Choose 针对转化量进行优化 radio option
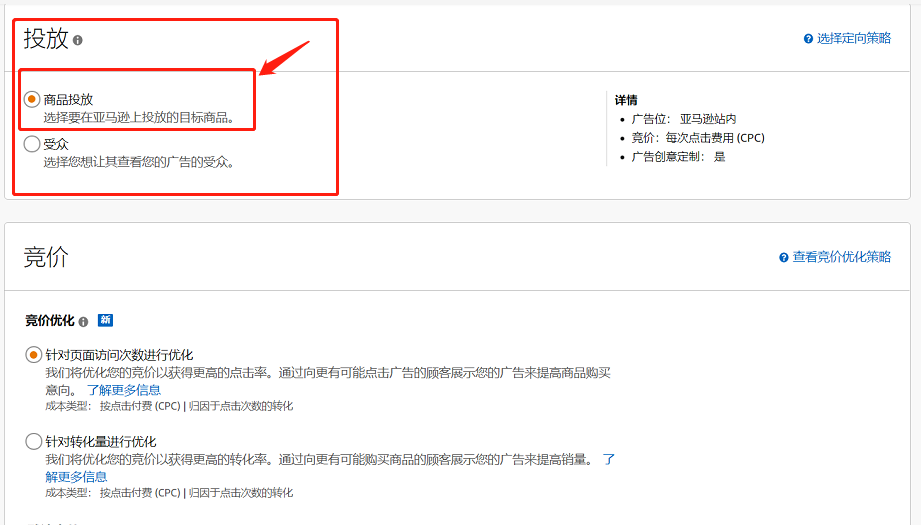The image size is (921, 525). 33,441
